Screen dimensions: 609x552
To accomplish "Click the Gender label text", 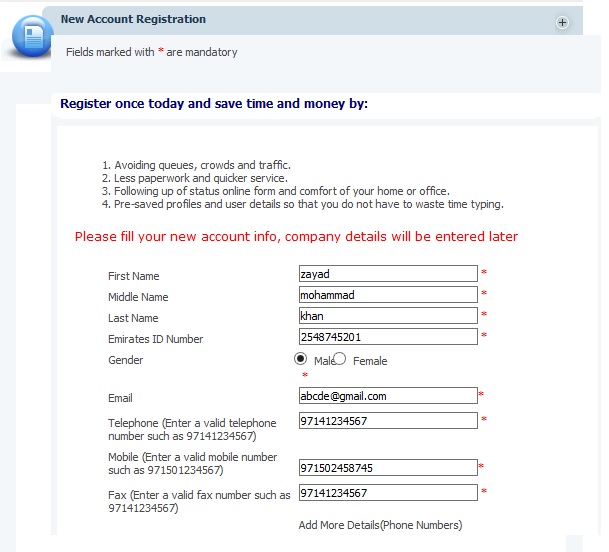I will click(x=125, y=360).
